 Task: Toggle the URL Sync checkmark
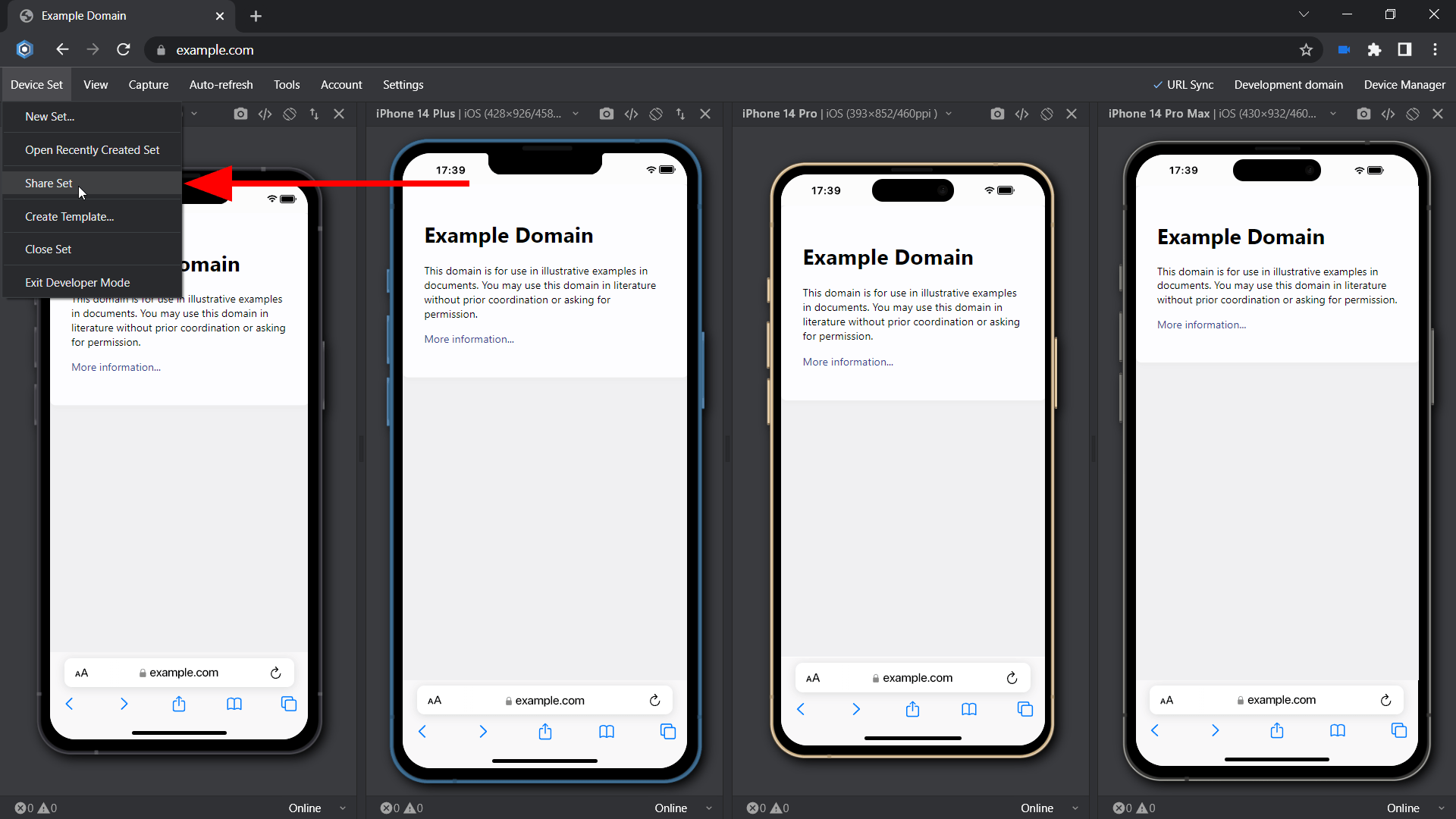pyautogui.click(x=1158, y=84)
